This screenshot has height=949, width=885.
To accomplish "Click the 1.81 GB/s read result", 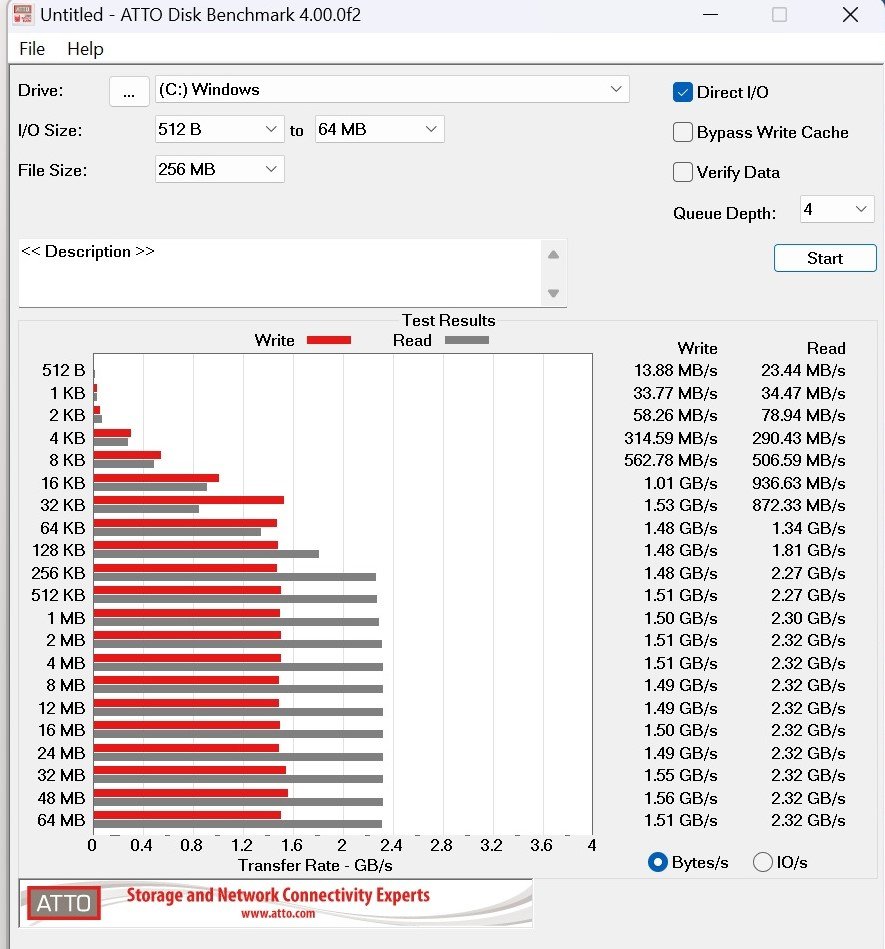I will click(809, 550).
